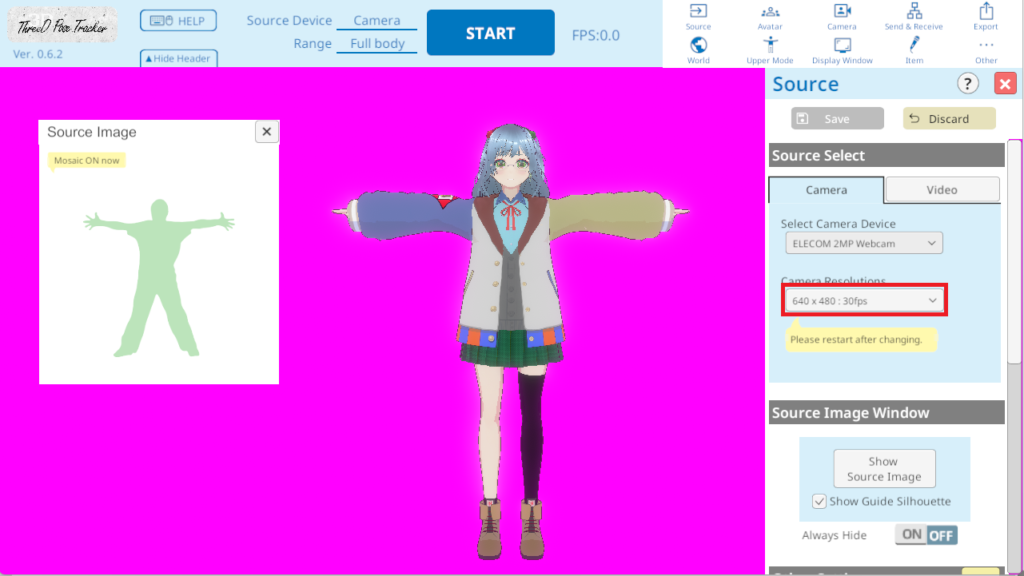Click the Source Device Camera selector
The width and height of the screenshot is (1024, 576).
click(377, 21)
